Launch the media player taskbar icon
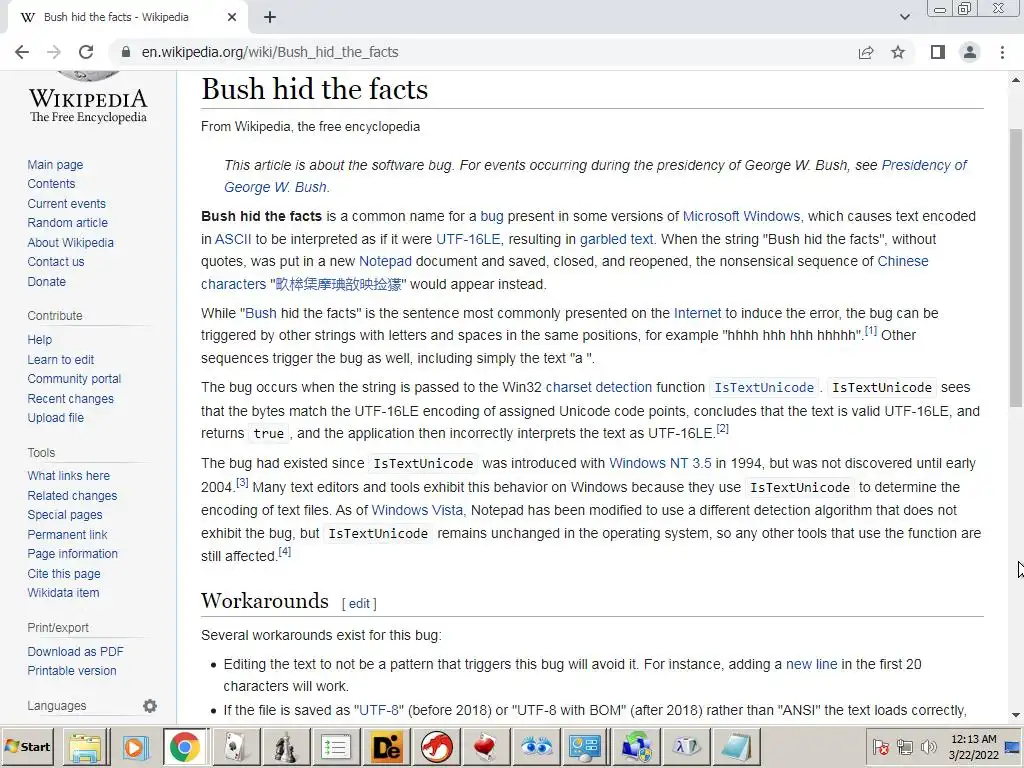The width and height of the screenshot is (1024, 768). [x=135, y=747]
